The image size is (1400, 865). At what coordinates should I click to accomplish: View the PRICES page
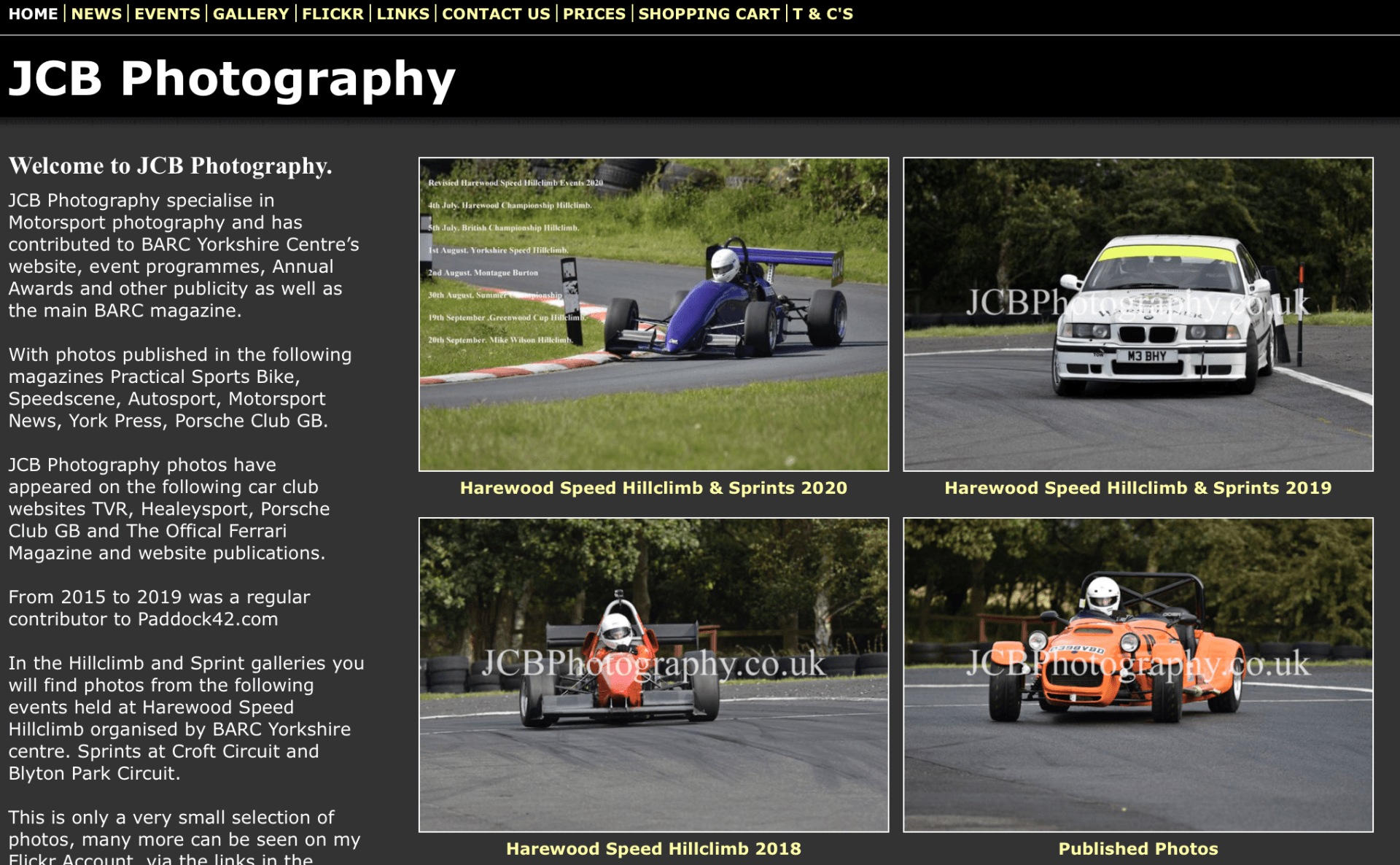tap(594, 13)
